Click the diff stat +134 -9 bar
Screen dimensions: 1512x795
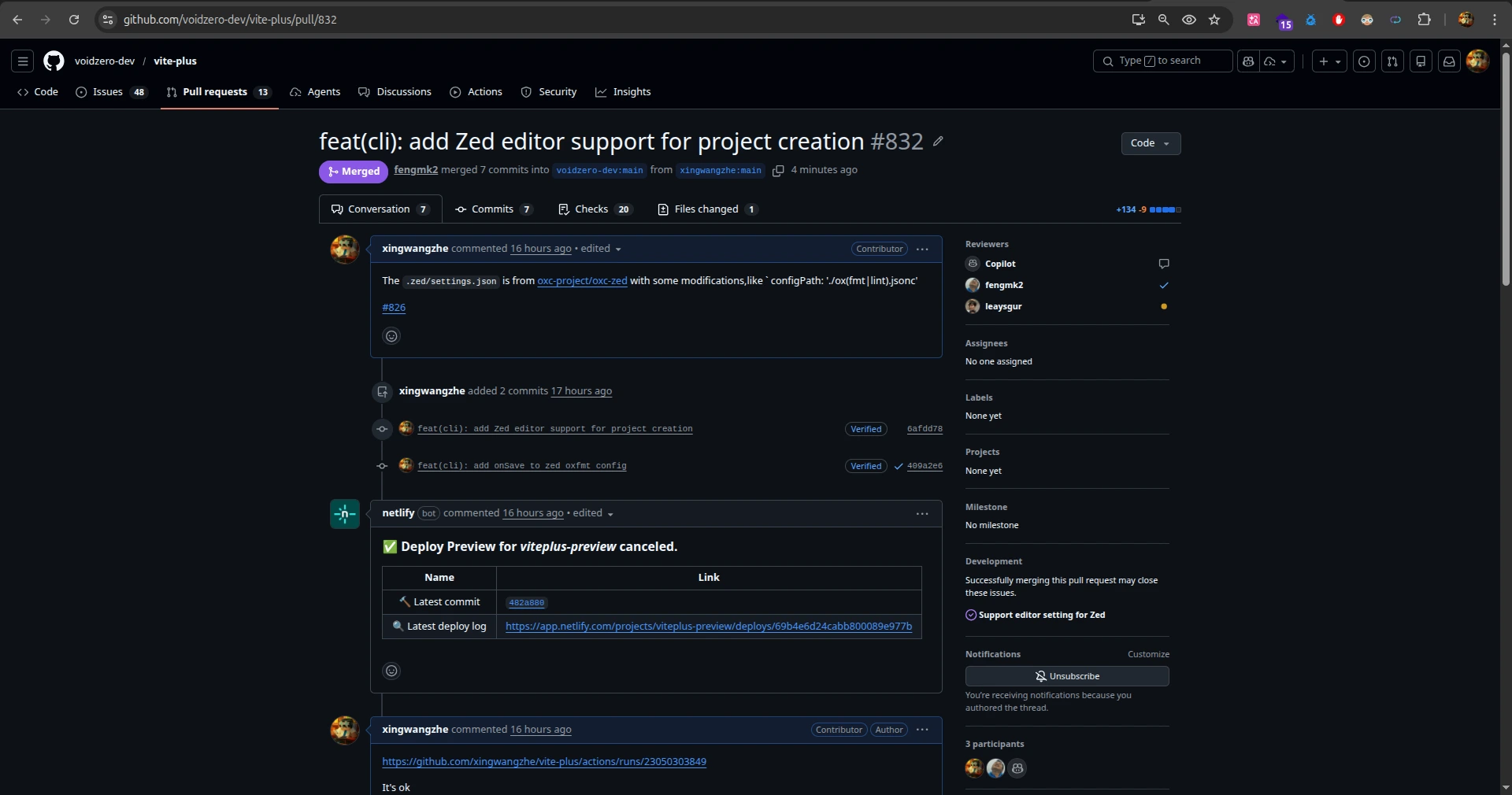(x=1148, y=209)
